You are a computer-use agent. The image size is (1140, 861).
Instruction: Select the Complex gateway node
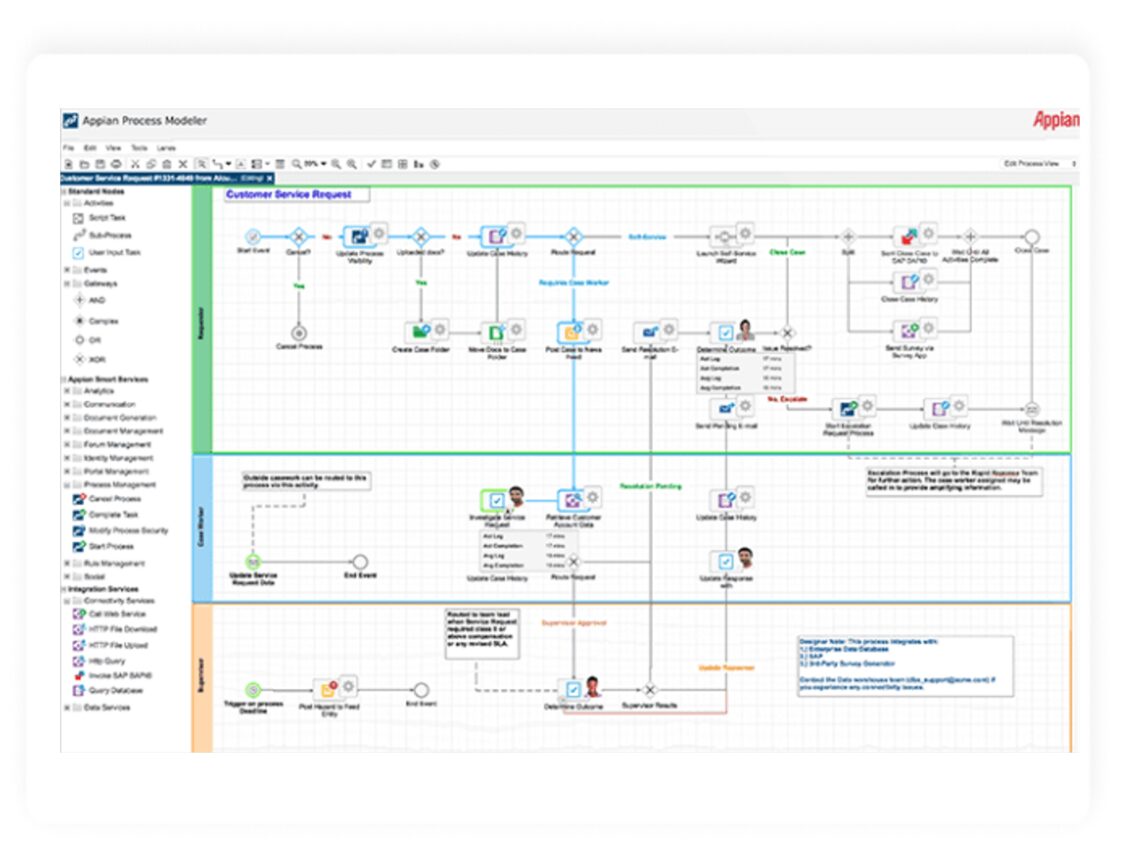79,321
